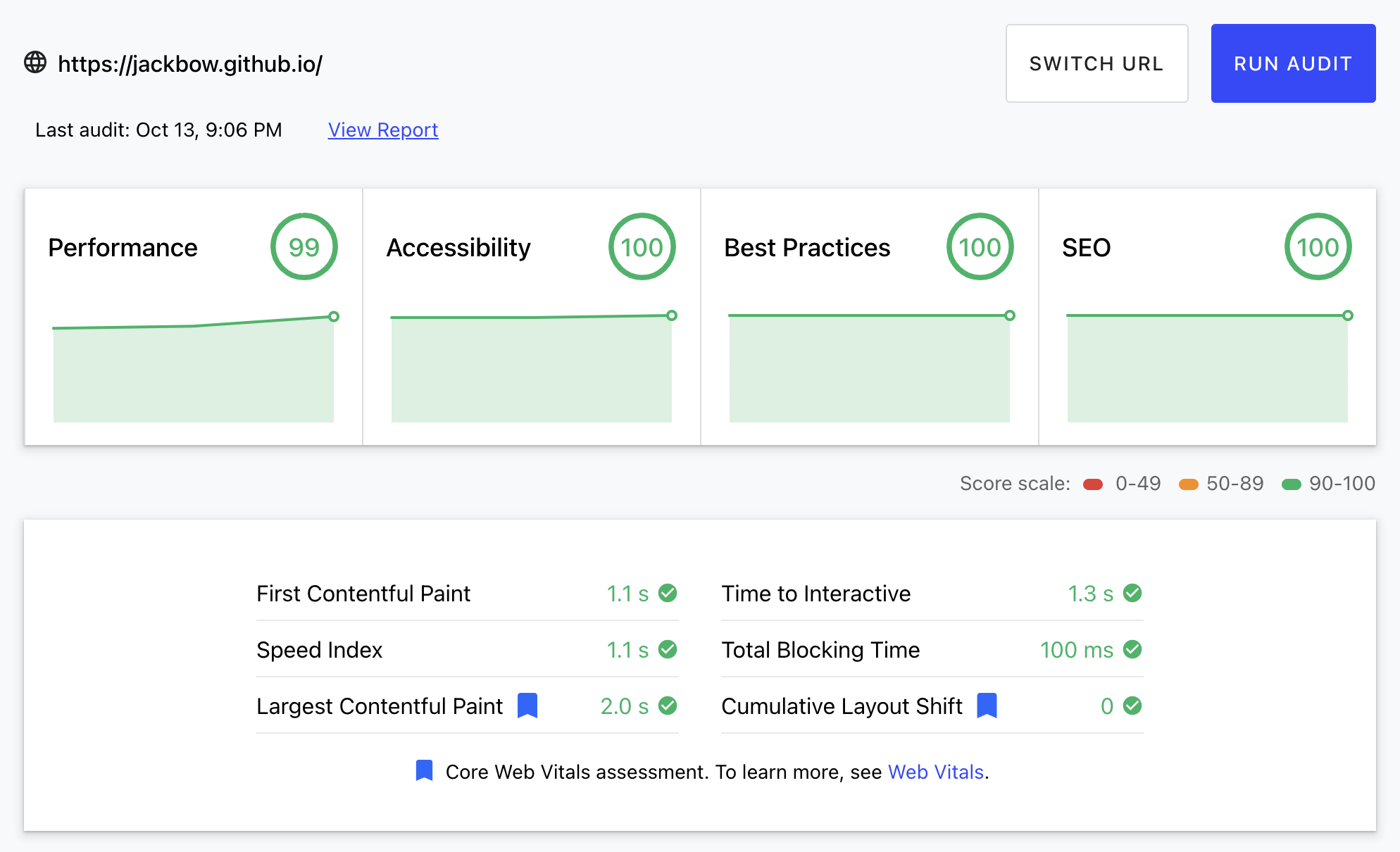Click the Time to Interactive green checkmark

click(1132, 593)
